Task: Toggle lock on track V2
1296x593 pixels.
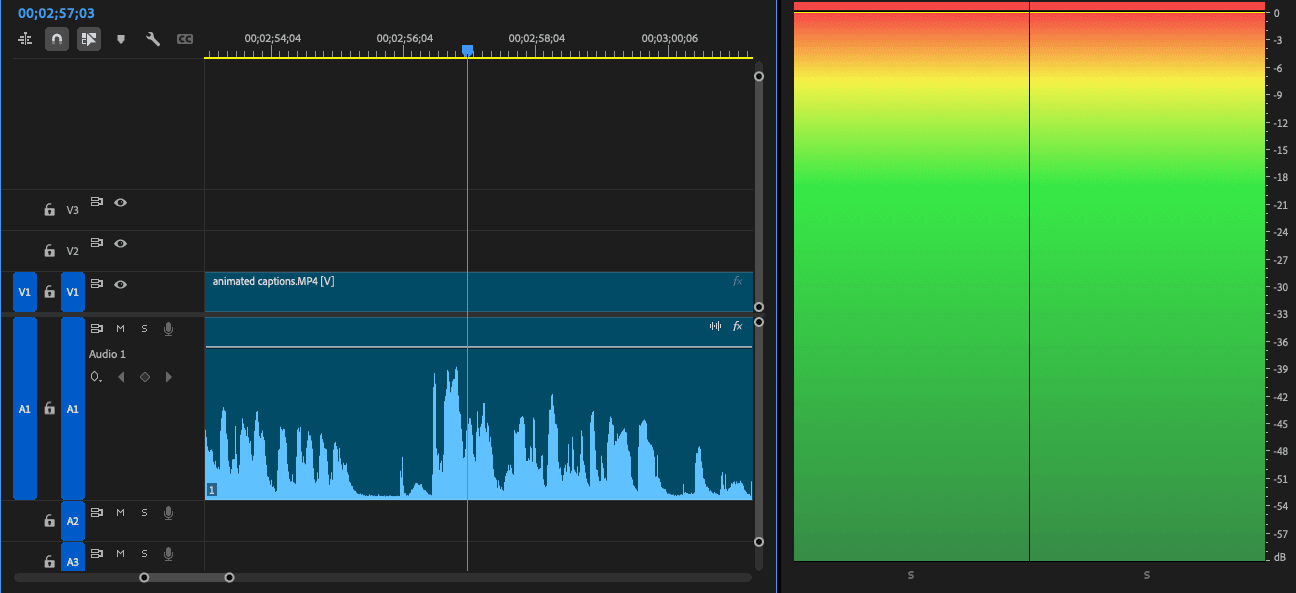Action: pyautogui.click(x=49, y=251)
